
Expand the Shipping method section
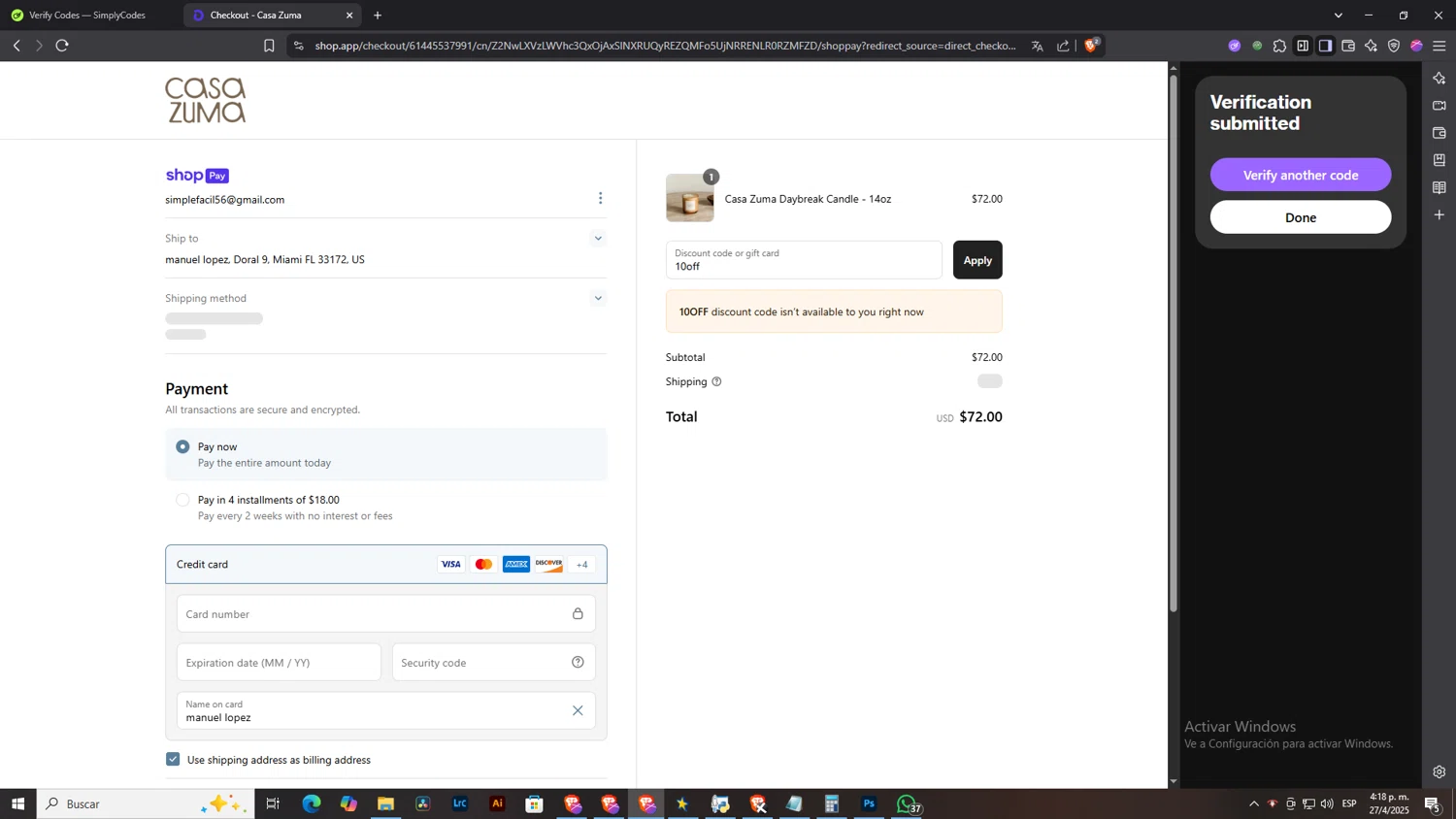[598, 298]
